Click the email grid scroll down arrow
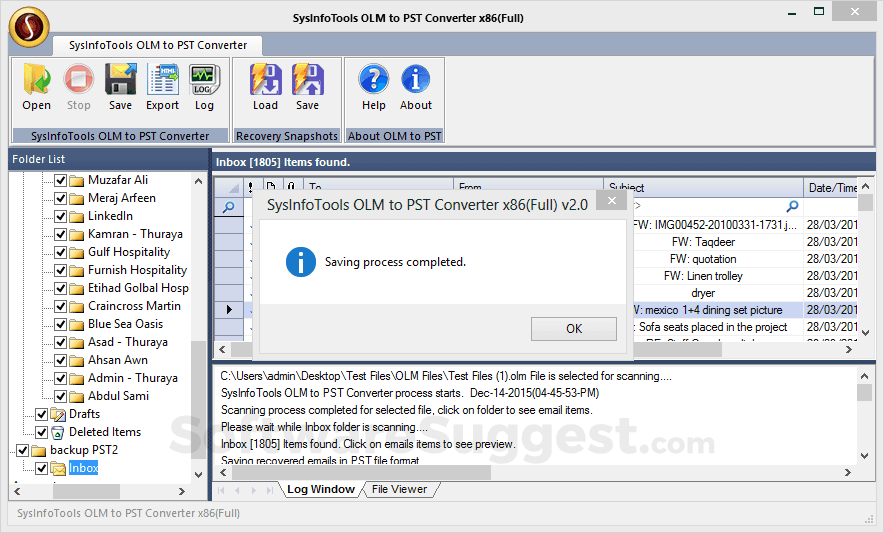This screenshot has width=884, height=533. (x=865, y=333)
